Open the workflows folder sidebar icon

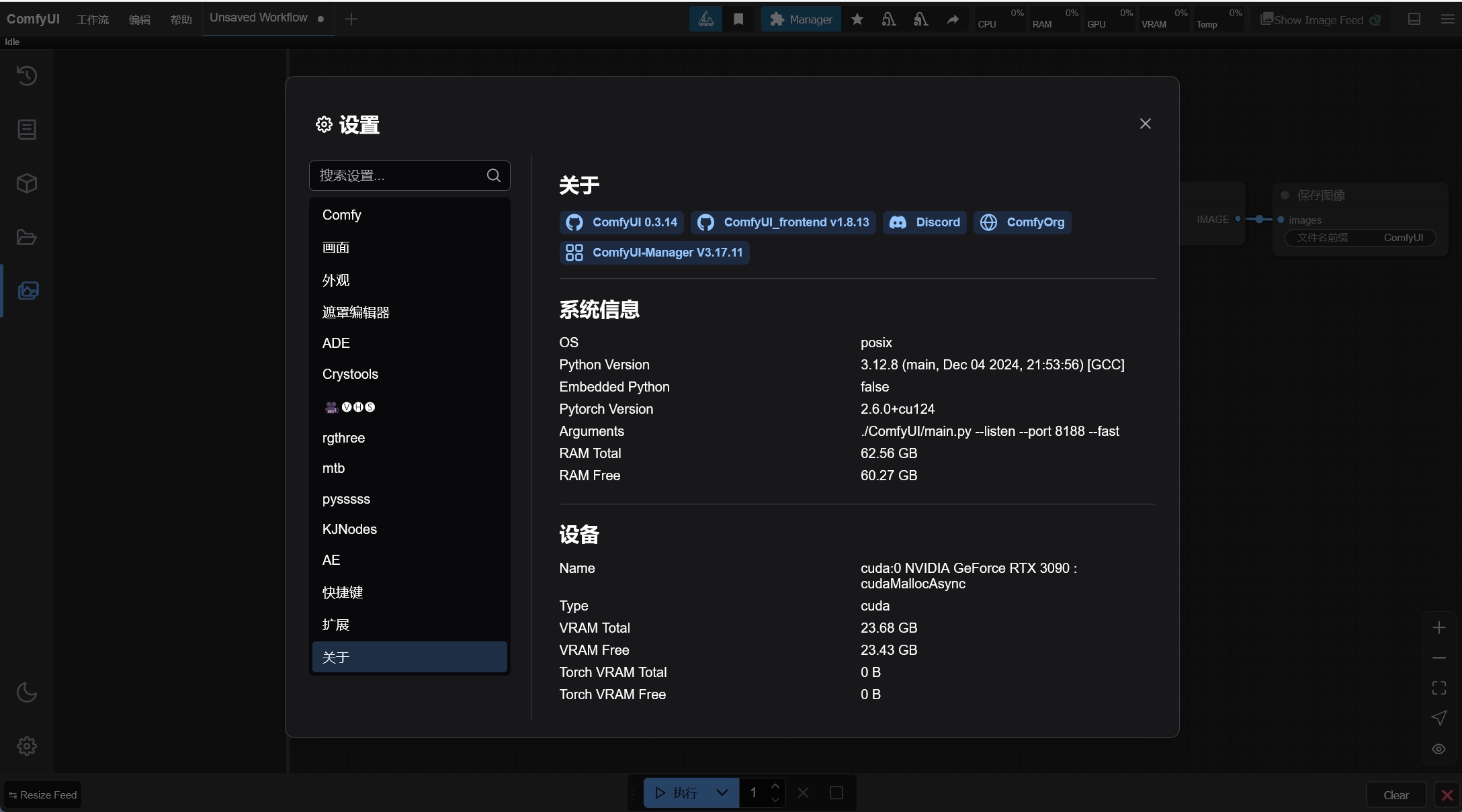coord(26,236)
